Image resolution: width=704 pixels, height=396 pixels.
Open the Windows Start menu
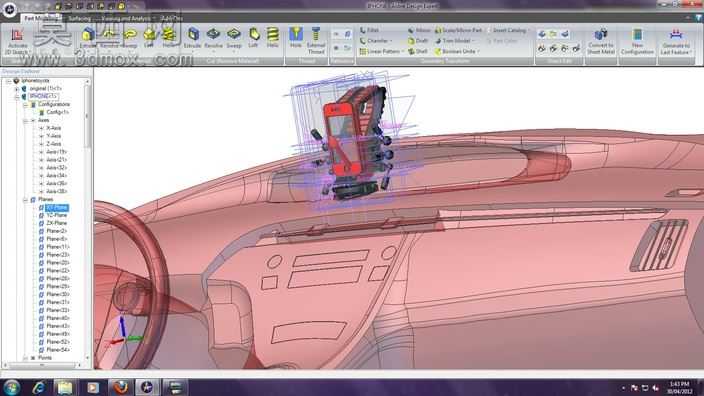click(x=12, y=387)
